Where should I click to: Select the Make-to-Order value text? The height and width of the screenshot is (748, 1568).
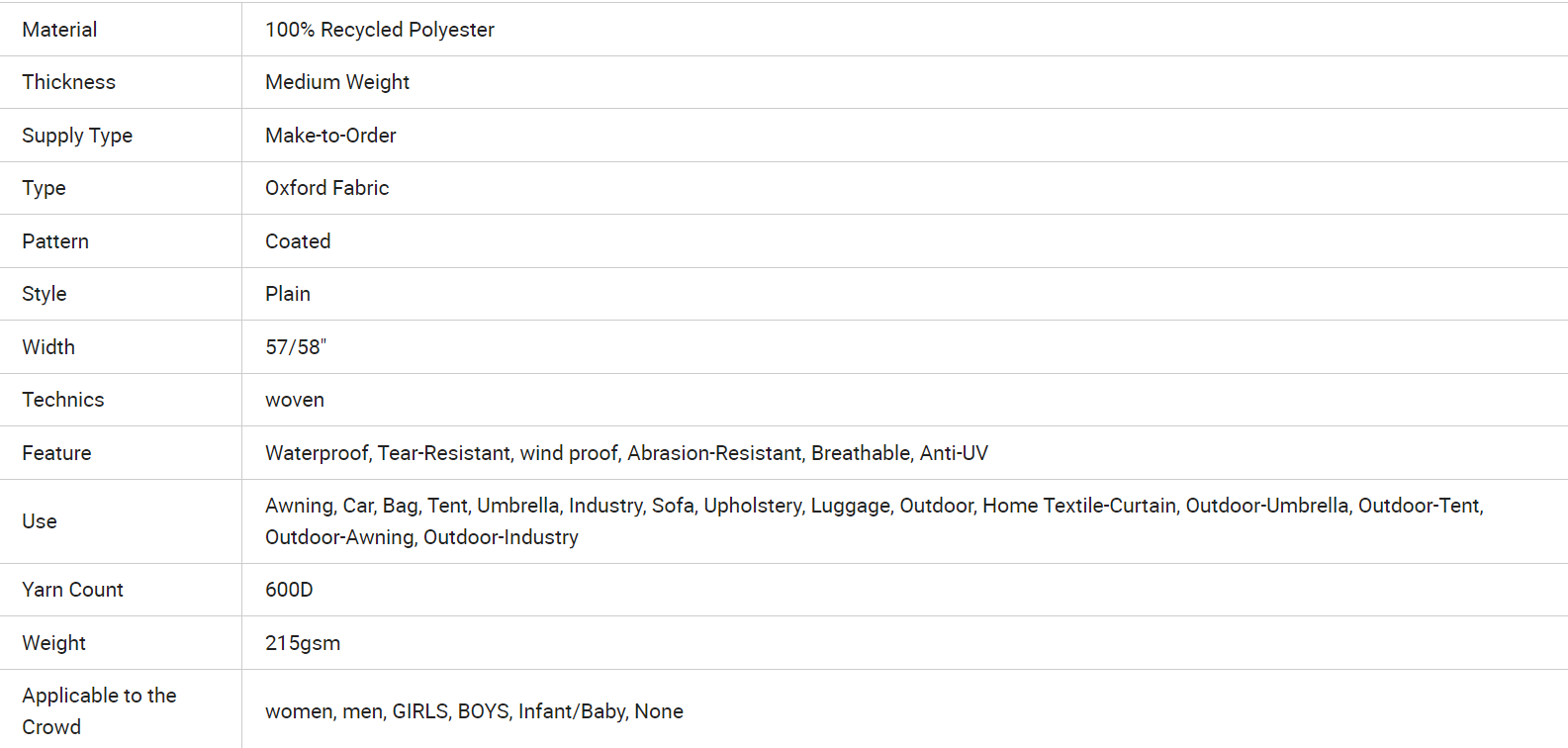point(330,136)
